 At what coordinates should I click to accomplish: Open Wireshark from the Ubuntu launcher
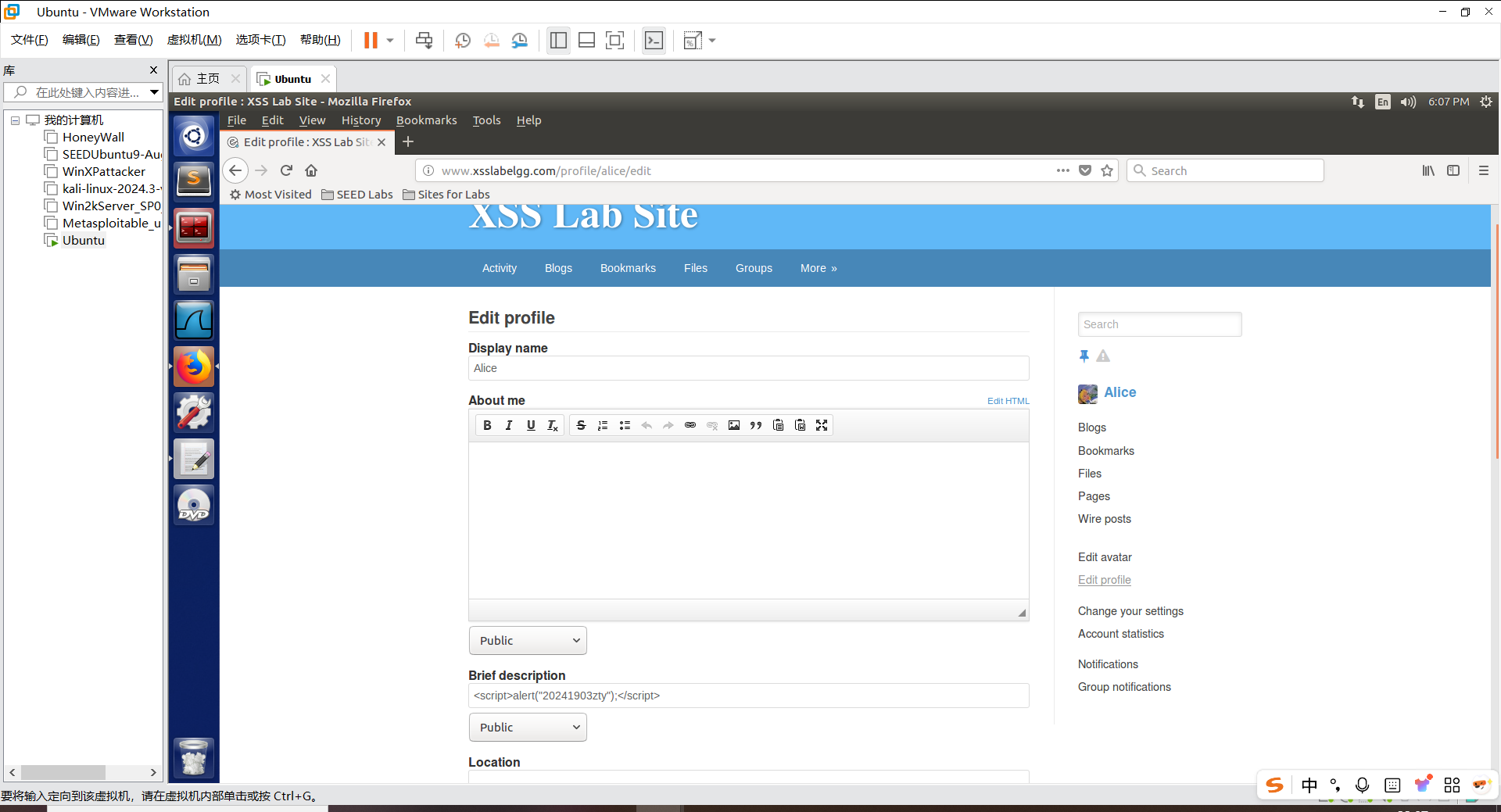(x=194, y=320)
